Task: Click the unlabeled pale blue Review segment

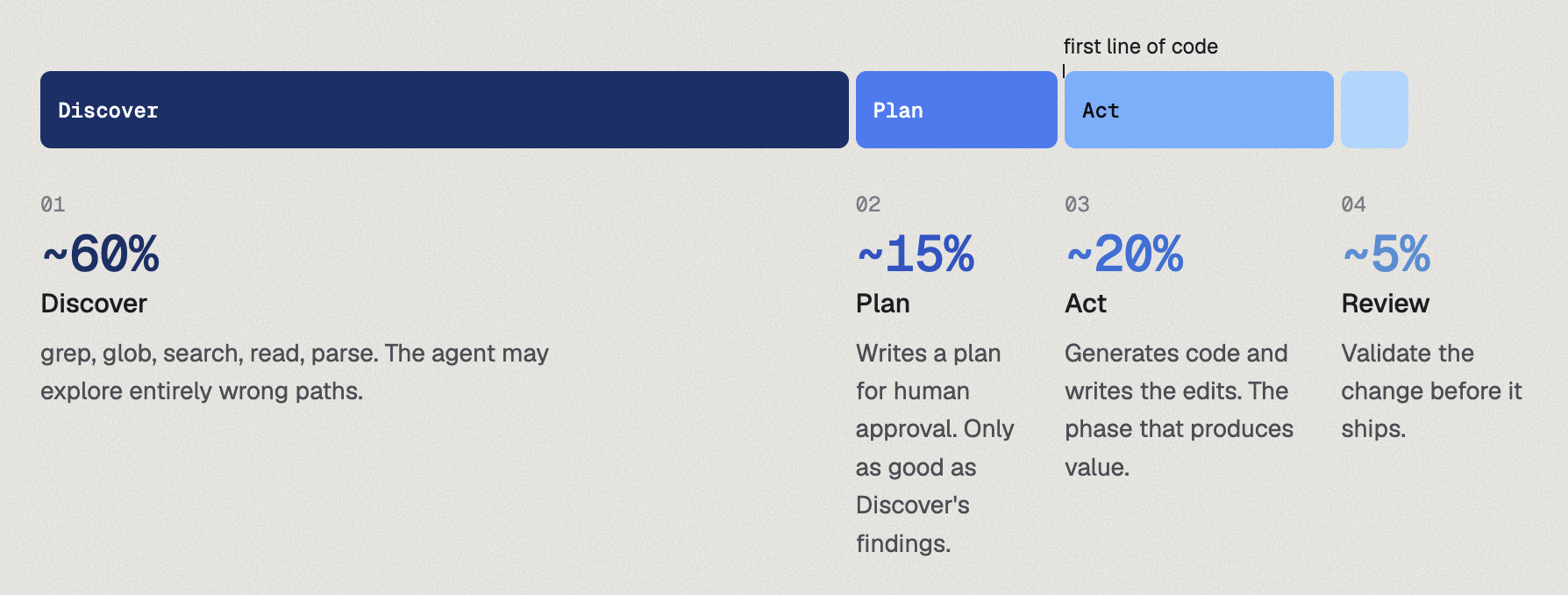Action: click(x=1374, y=110)
